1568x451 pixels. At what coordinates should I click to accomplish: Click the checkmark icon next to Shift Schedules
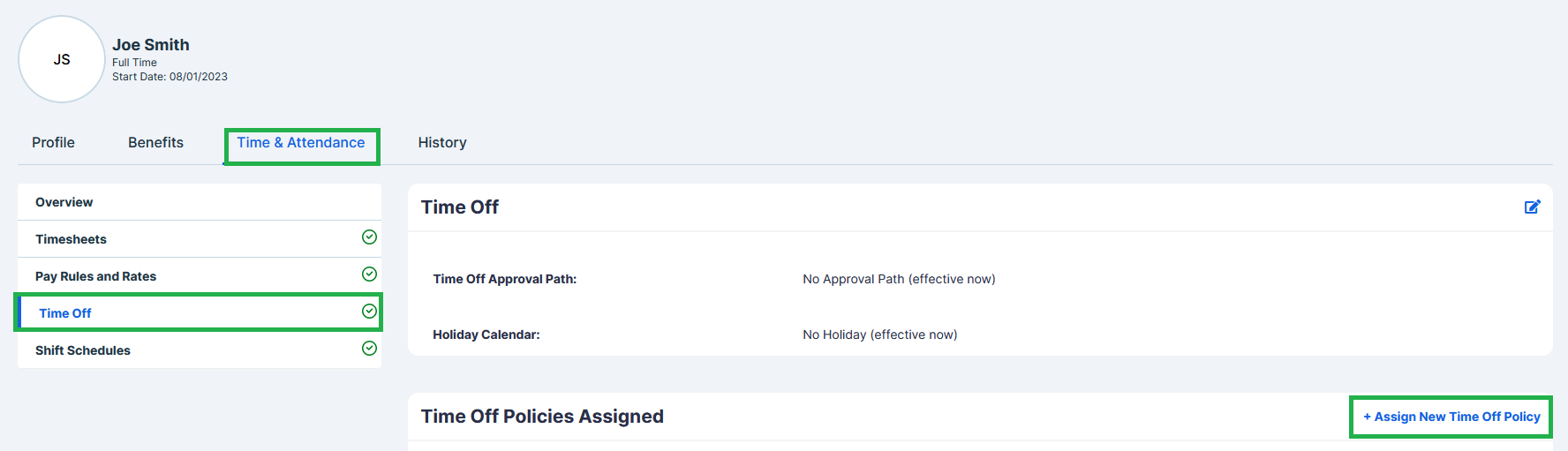369,348
